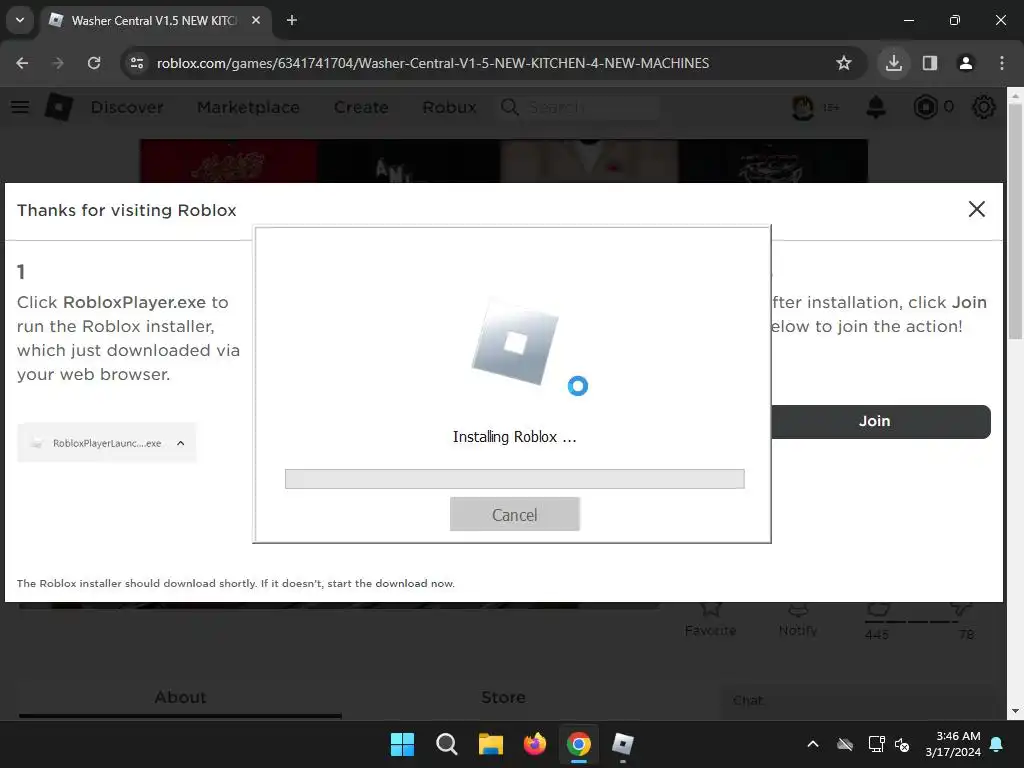The image size is (1024, 768).
Task: Open Windows taskbar search
Action: point(447,744)
